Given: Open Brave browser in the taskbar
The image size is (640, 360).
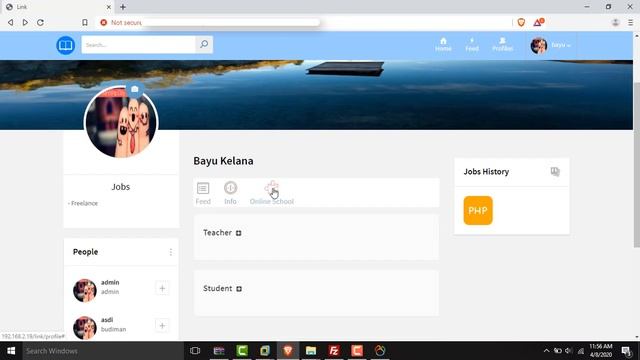Looking at the screenshot, I should (288, 351).
